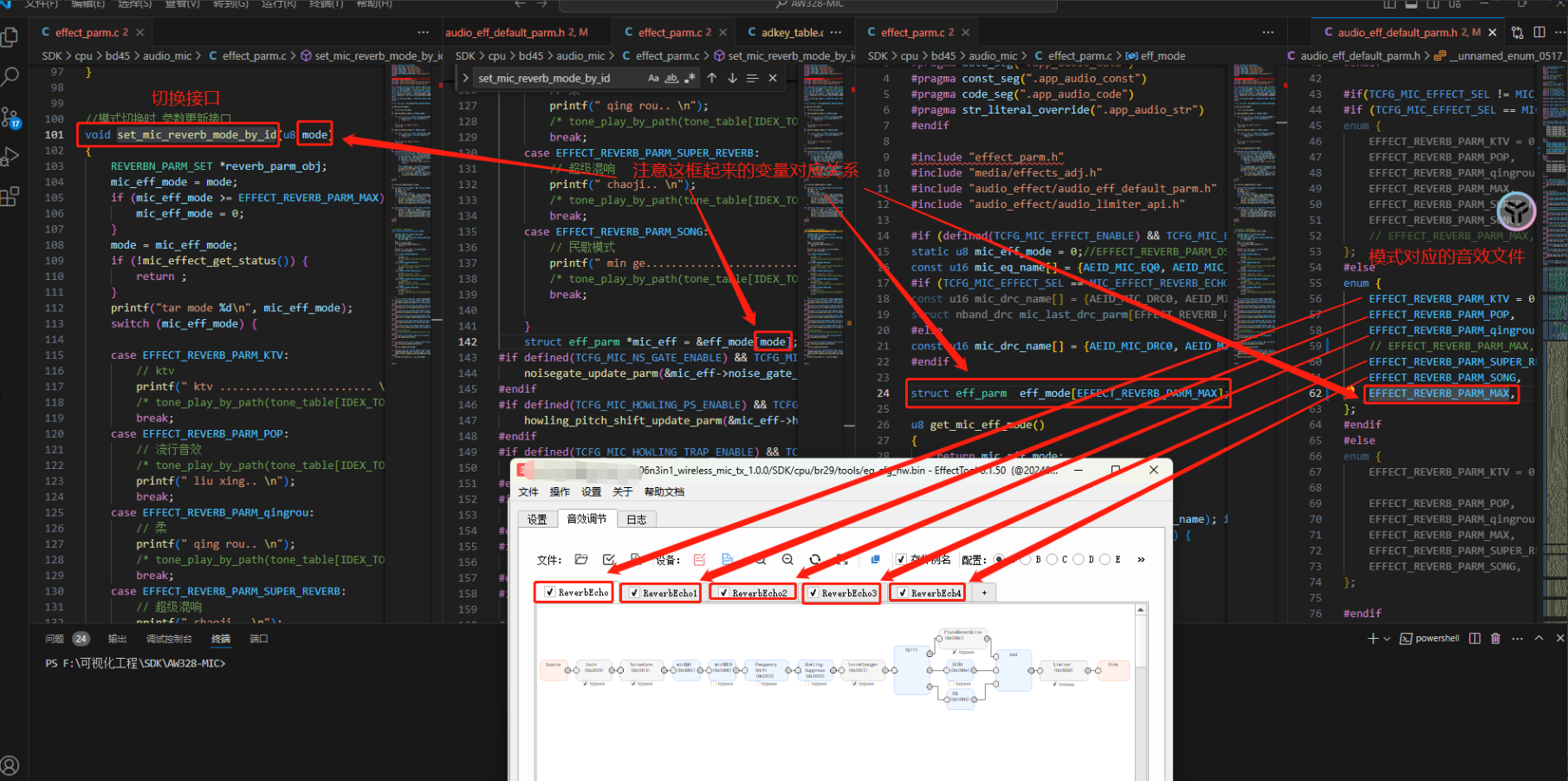Toggle the ReverbEcho checkbox
The width and height of the screenshot is (1568, 781).
550,592
